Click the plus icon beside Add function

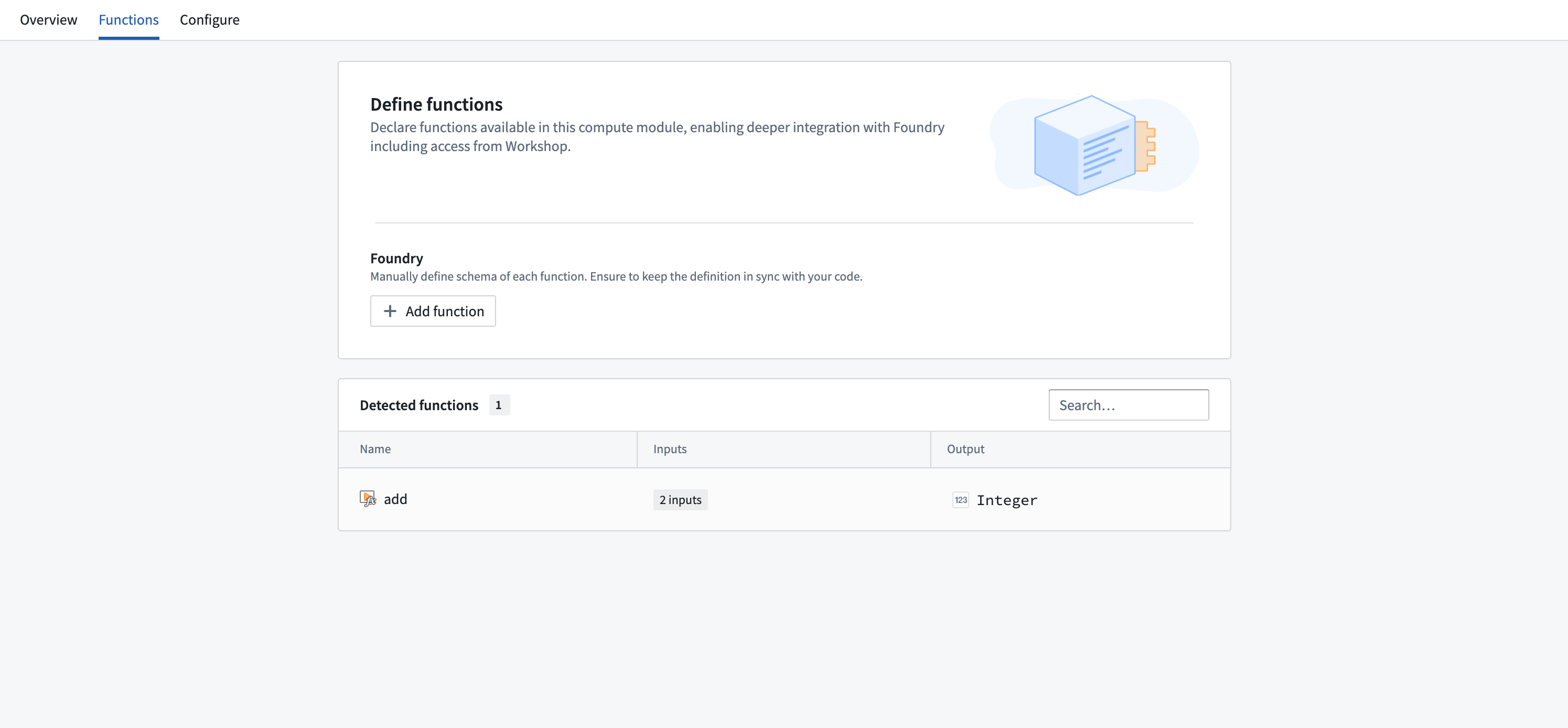click(x=390, y=311)
